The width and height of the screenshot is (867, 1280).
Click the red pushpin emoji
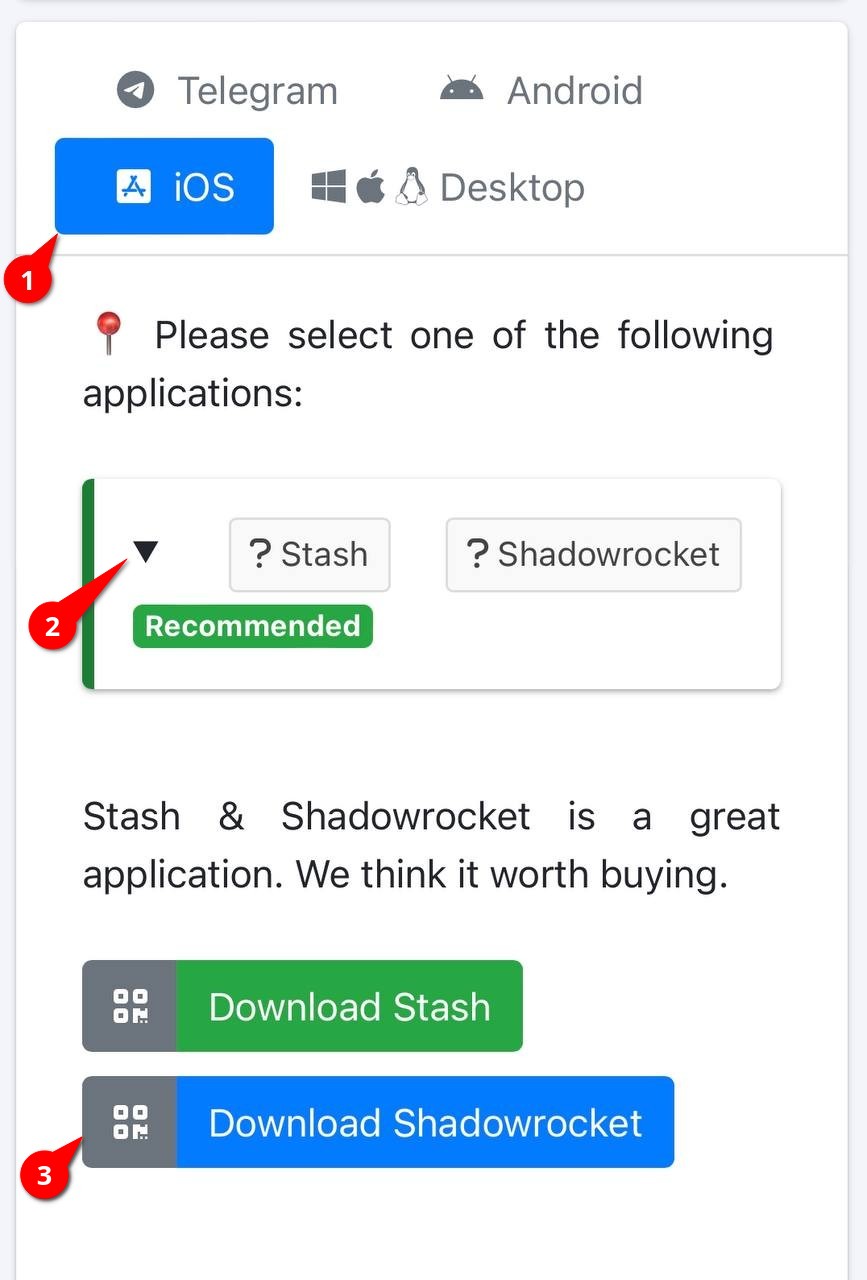point(107,333)
